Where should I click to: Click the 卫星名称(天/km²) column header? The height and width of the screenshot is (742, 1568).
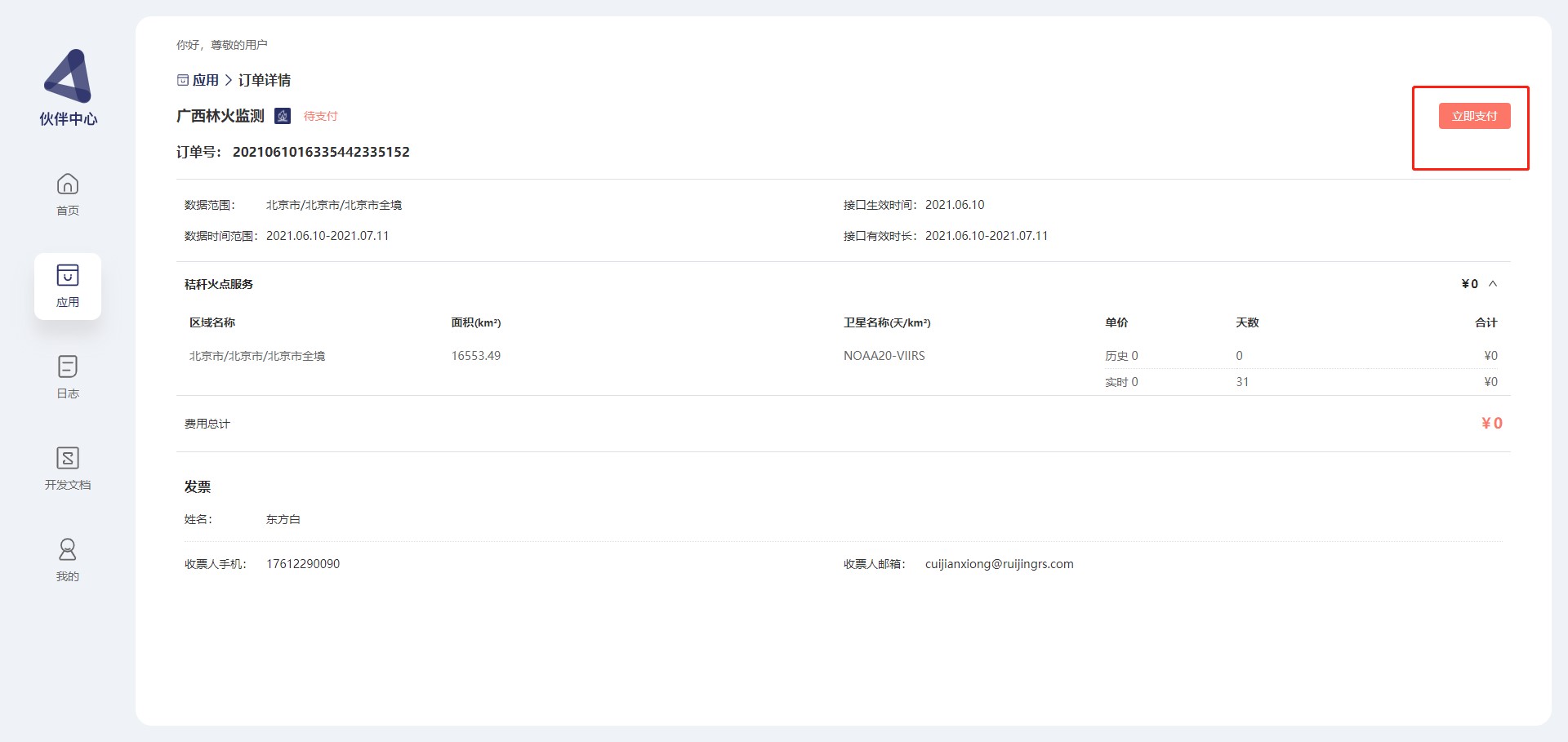pyautogui.click(x=887, y=322)
